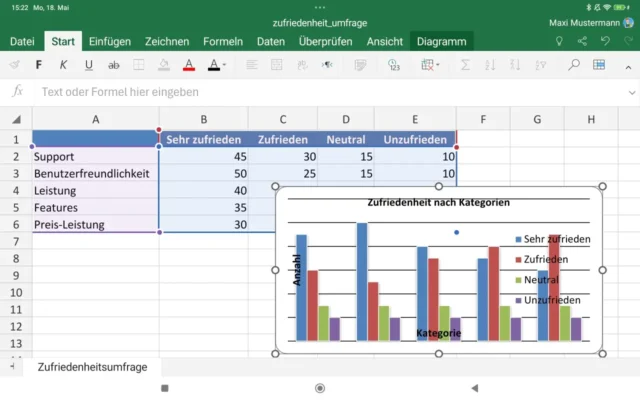This screenshot has width=640, height=400.
Task: Select column A header
Action: 96,119
